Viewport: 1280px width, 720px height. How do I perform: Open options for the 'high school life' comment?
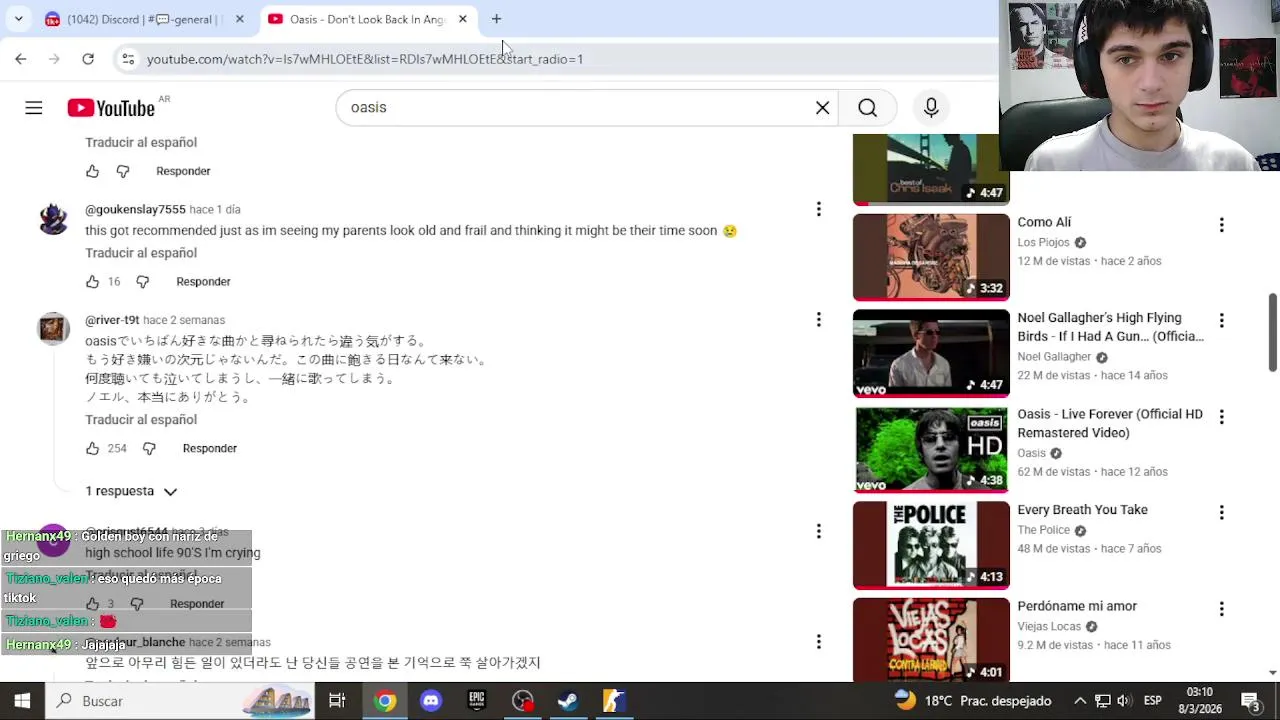818,532
